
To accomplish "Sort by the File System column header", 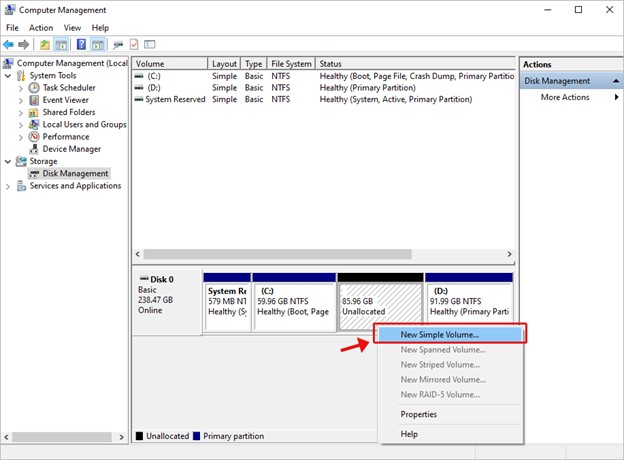I will [x=291, y=64].
